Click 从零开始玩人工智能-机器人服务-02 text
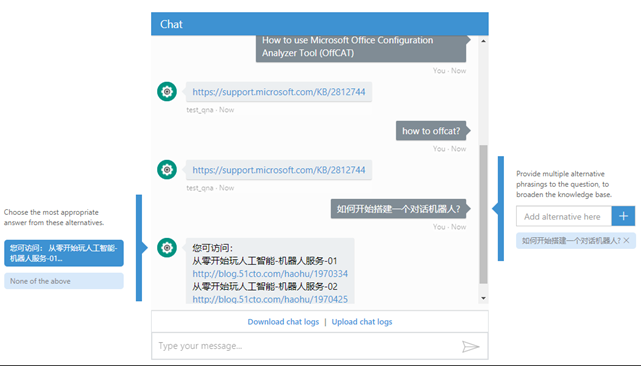This screenshot has width=641, height=366. [265, 286]
